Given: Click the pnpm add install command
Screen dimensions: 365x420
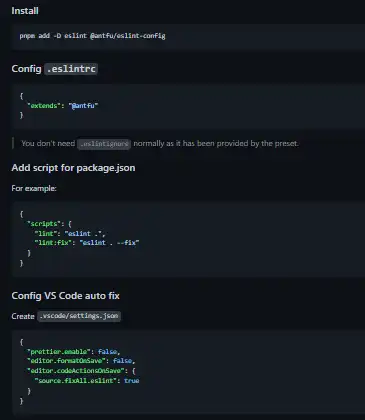Looking at the screenshot, I should tap(92, 36).
